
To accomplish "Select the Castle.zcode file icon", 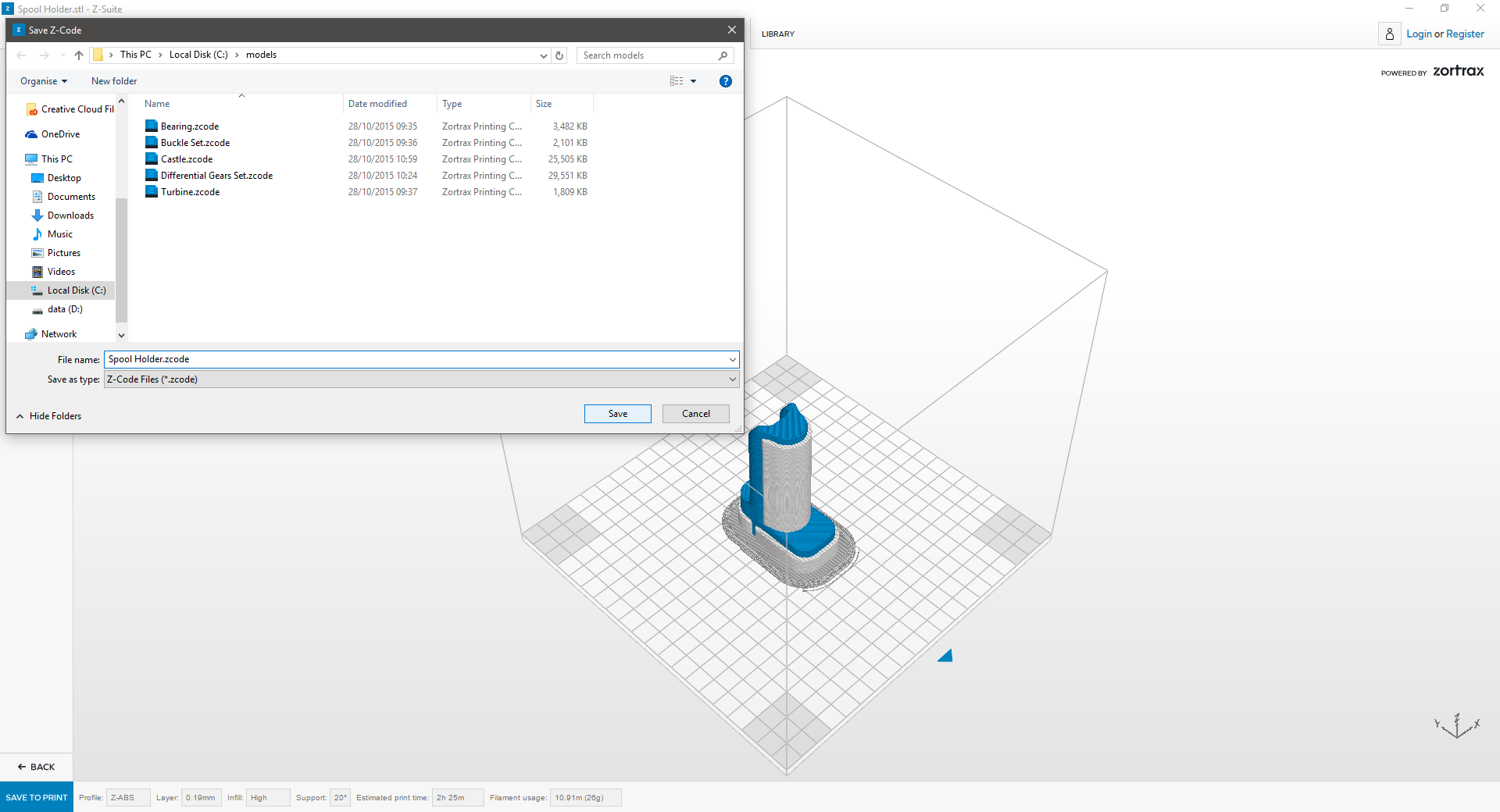I will point(152,159).
